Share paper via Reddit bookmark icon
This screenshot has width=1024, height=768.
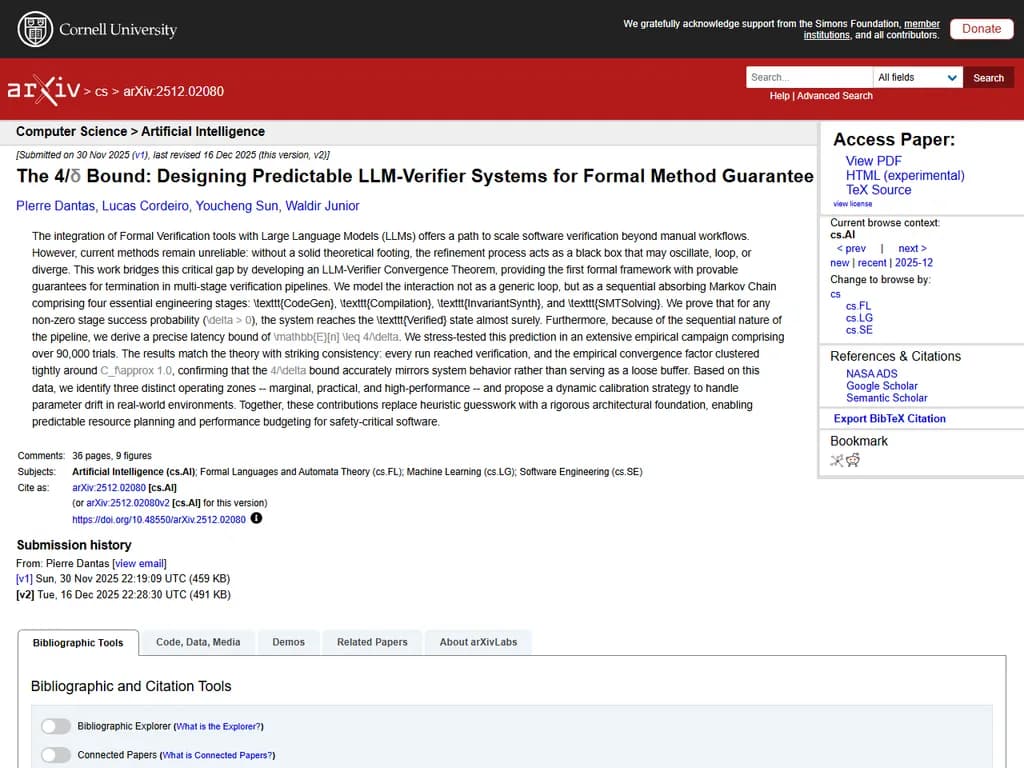pos(853,461)
